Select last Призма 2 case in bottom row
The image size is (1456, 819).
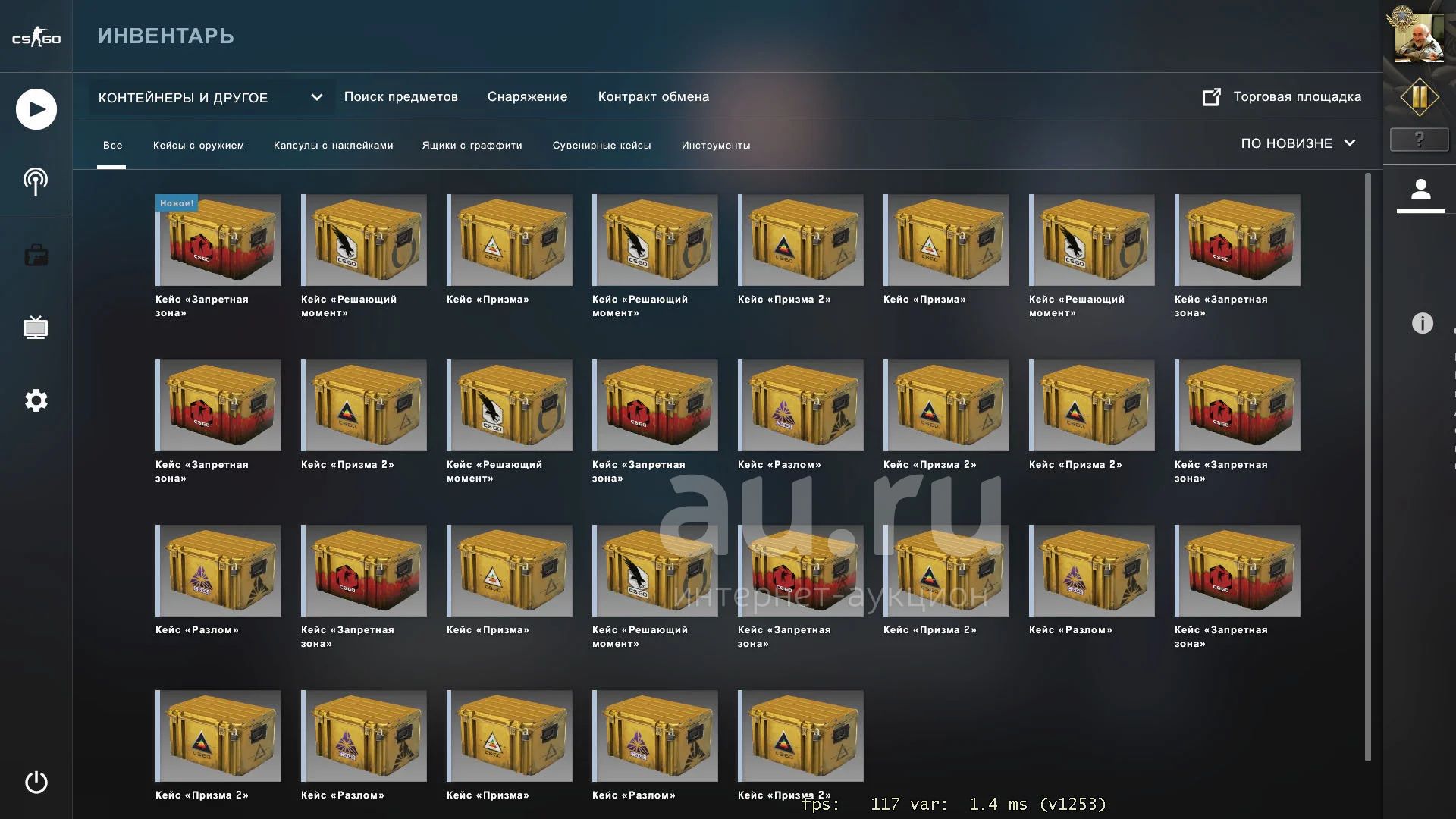click(x=801, y=736)
